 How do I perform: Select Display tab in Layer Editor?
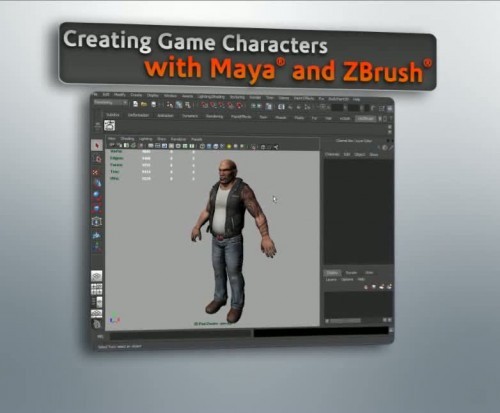point(332,273)
